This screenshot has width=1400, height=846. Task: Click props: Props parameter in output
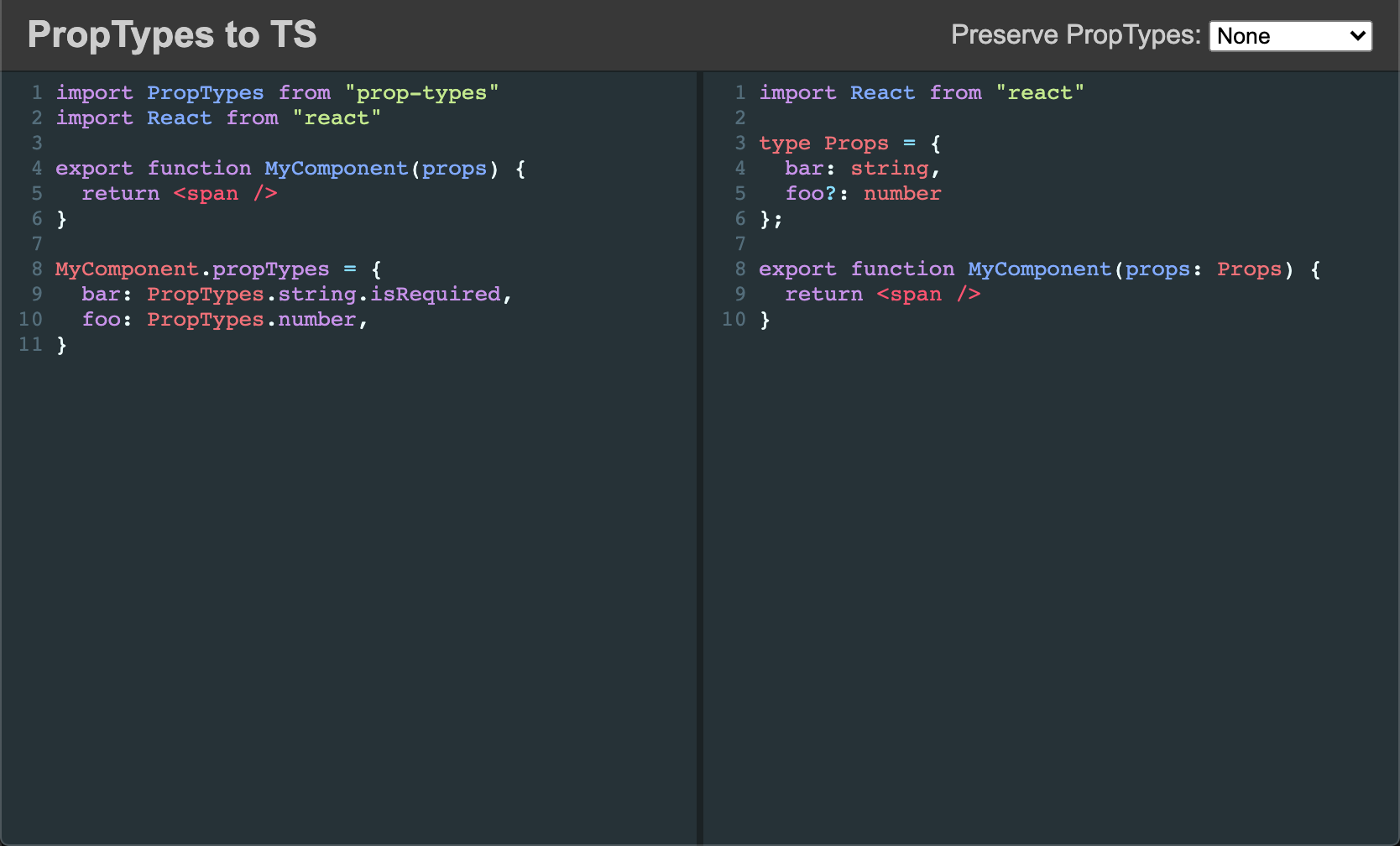point(1204,269)
